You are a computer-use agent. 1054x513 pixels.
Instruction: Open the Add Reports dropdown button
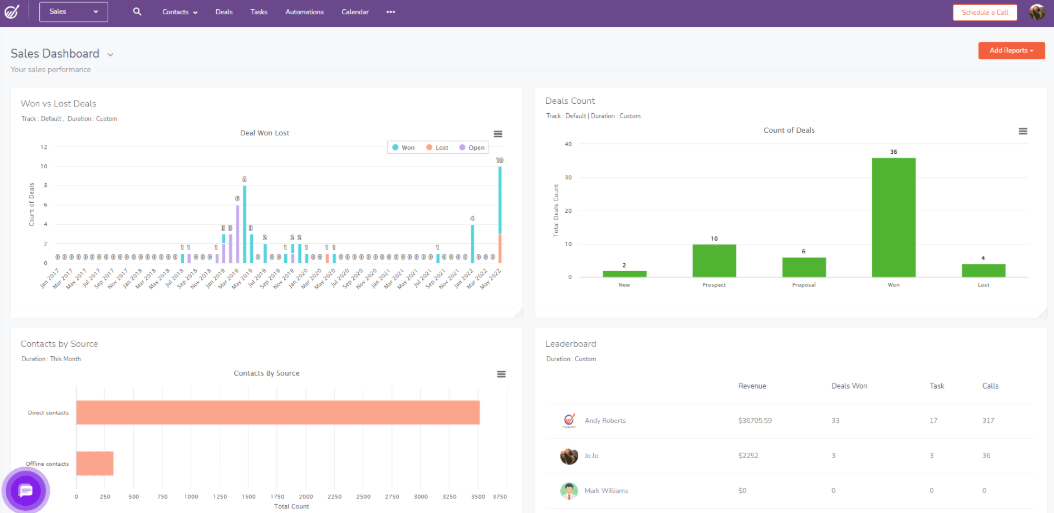click(x=1011, y=50)
